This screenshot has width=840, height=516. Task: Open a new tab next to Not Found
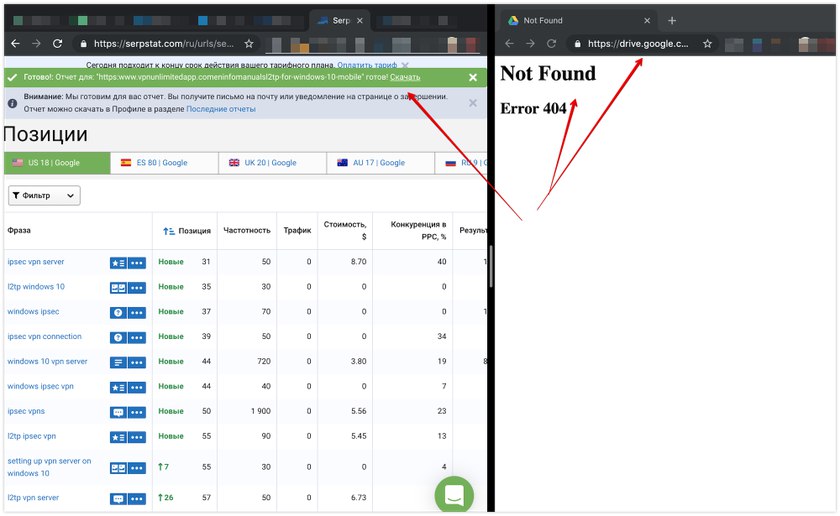[672, 20]
